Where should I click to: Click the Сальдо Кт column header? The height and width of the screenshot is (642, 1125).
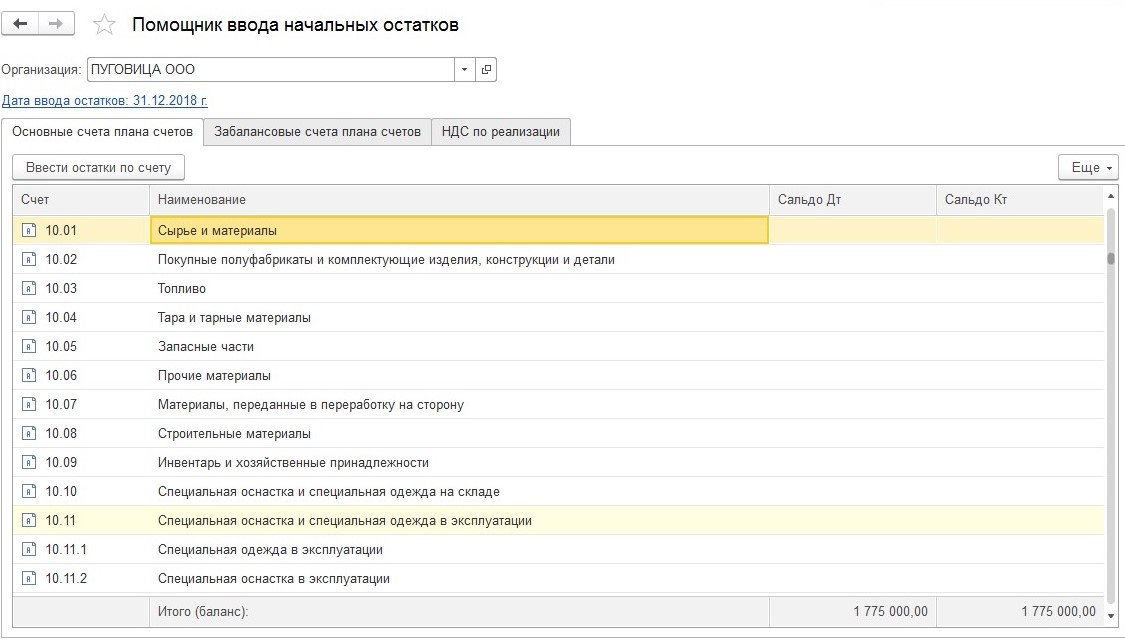(1018, 199)
